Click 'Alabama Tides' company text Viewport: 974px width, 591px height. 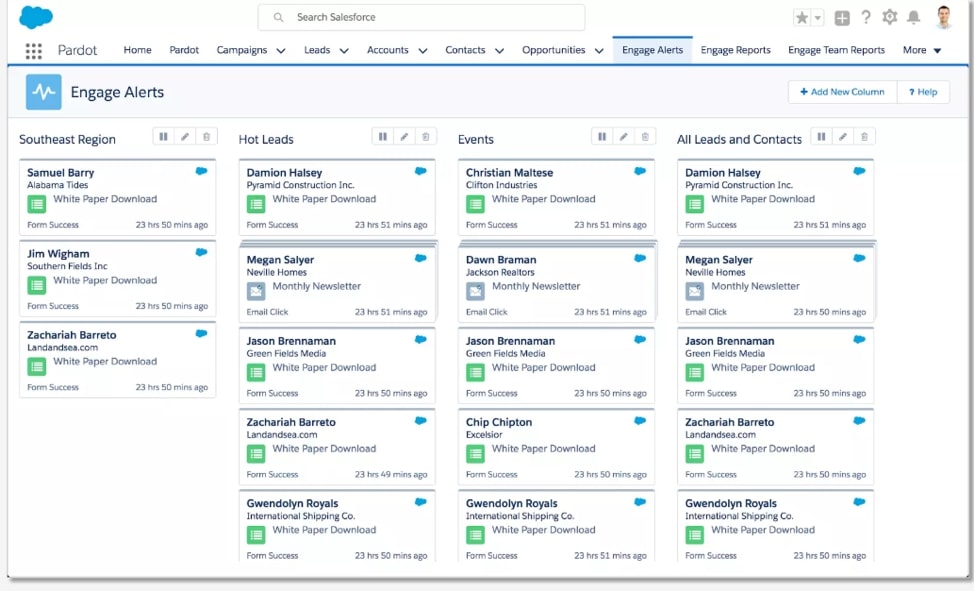(57, 185)
